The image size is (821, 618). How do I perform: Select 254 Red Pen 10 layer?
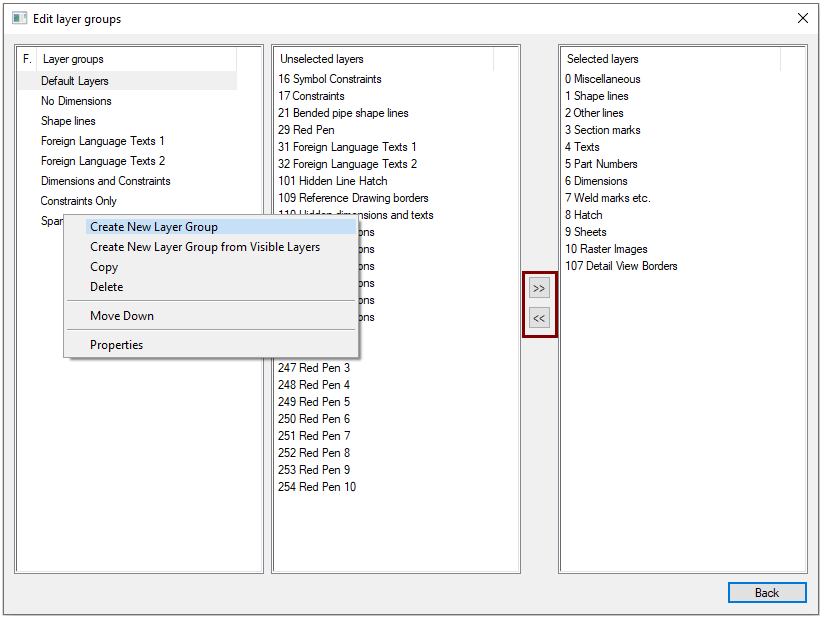click(317, 487)
